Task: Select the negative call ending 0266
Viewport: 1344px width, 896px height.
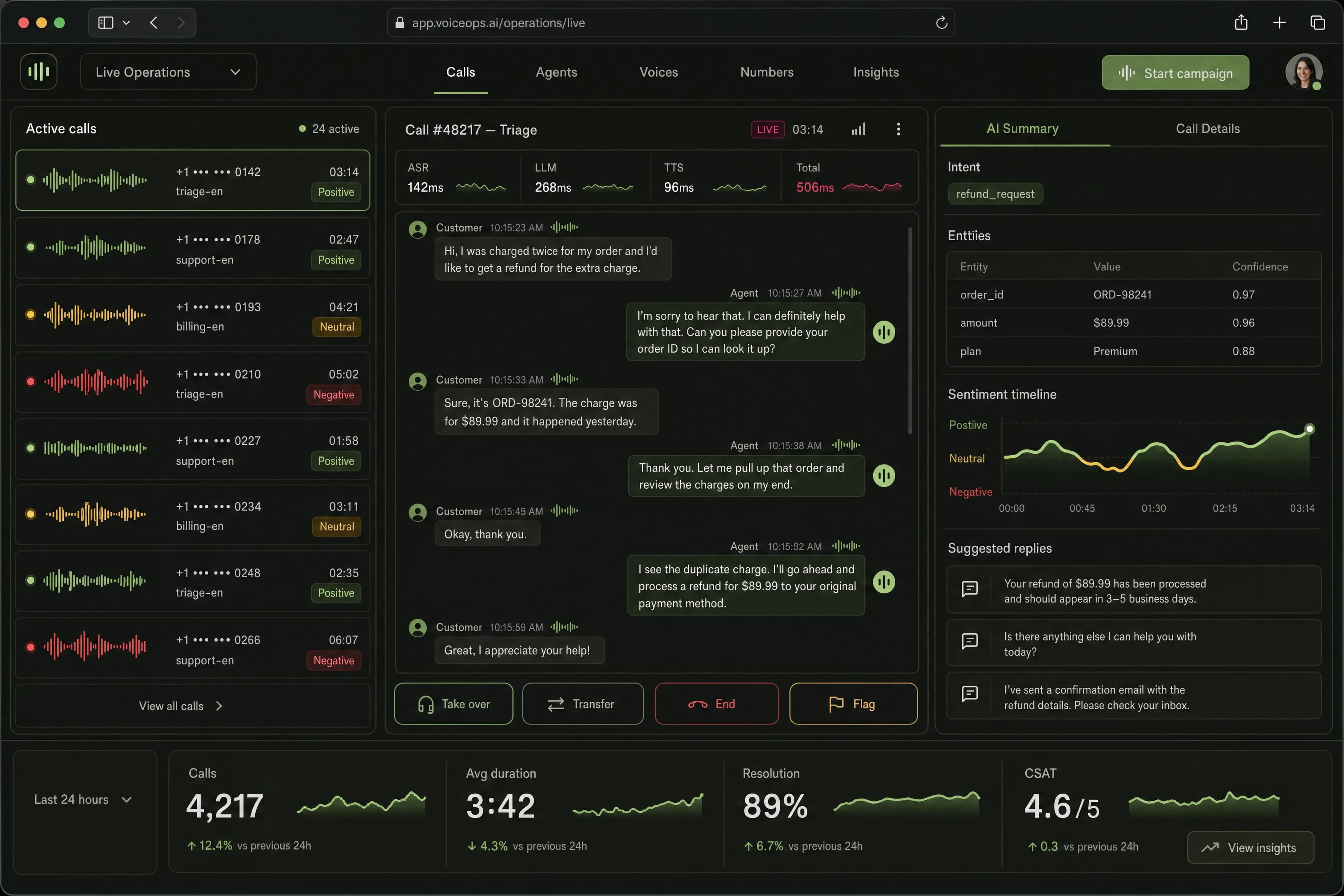Action: point(193,649)
